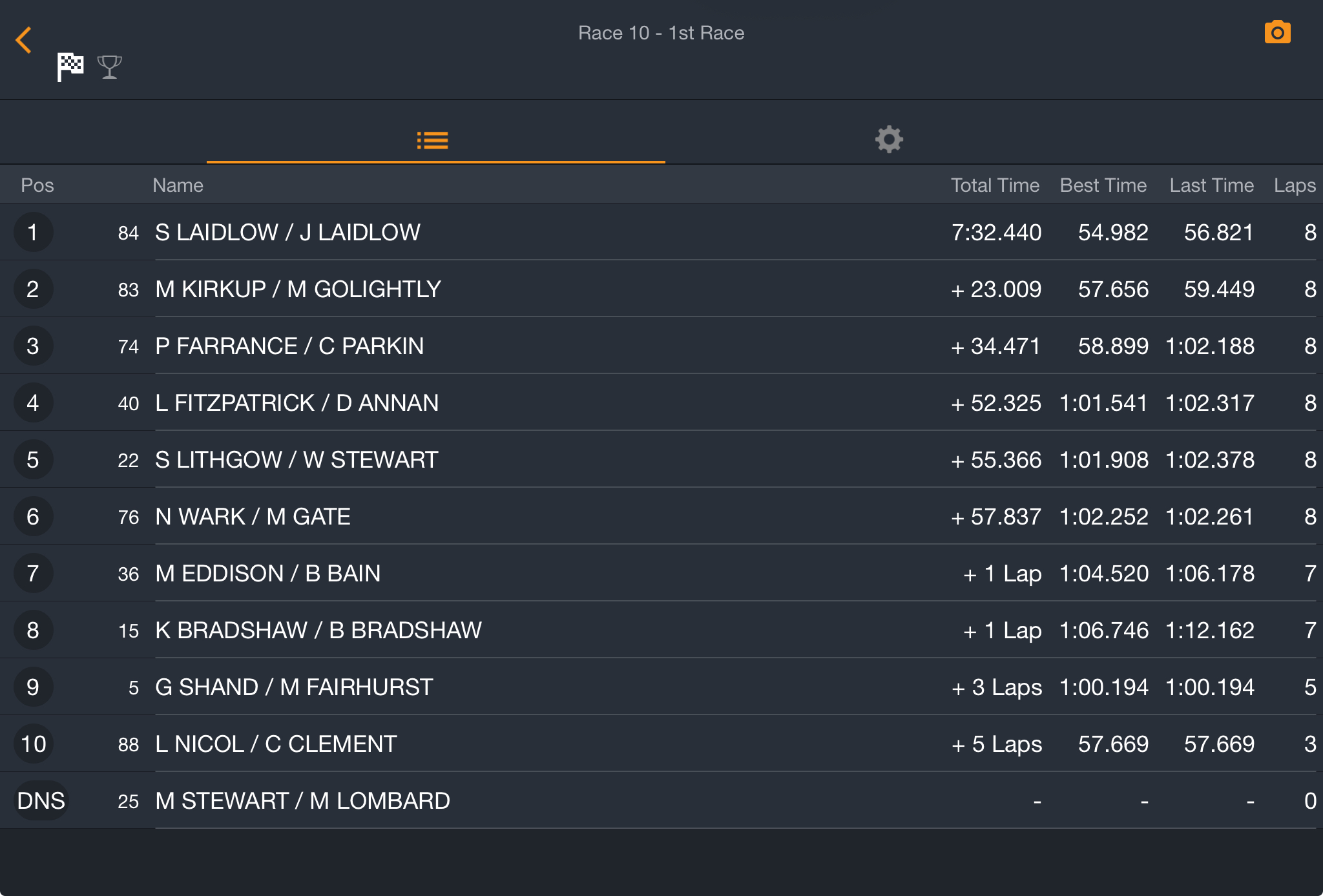
Task: Tap the DNS status badge
Action: coord(41,801)
